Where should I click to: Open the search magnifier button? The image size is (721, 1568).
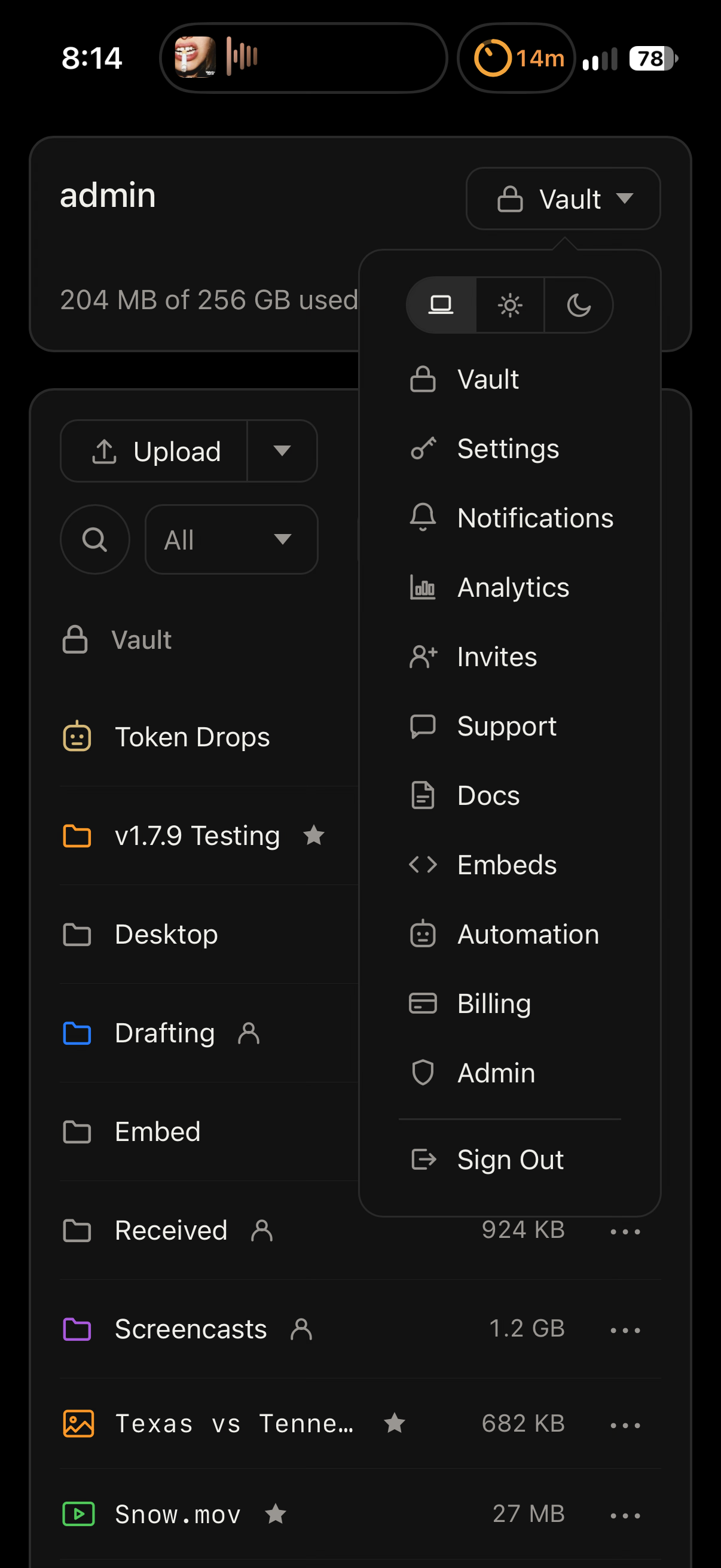[95, 539]
